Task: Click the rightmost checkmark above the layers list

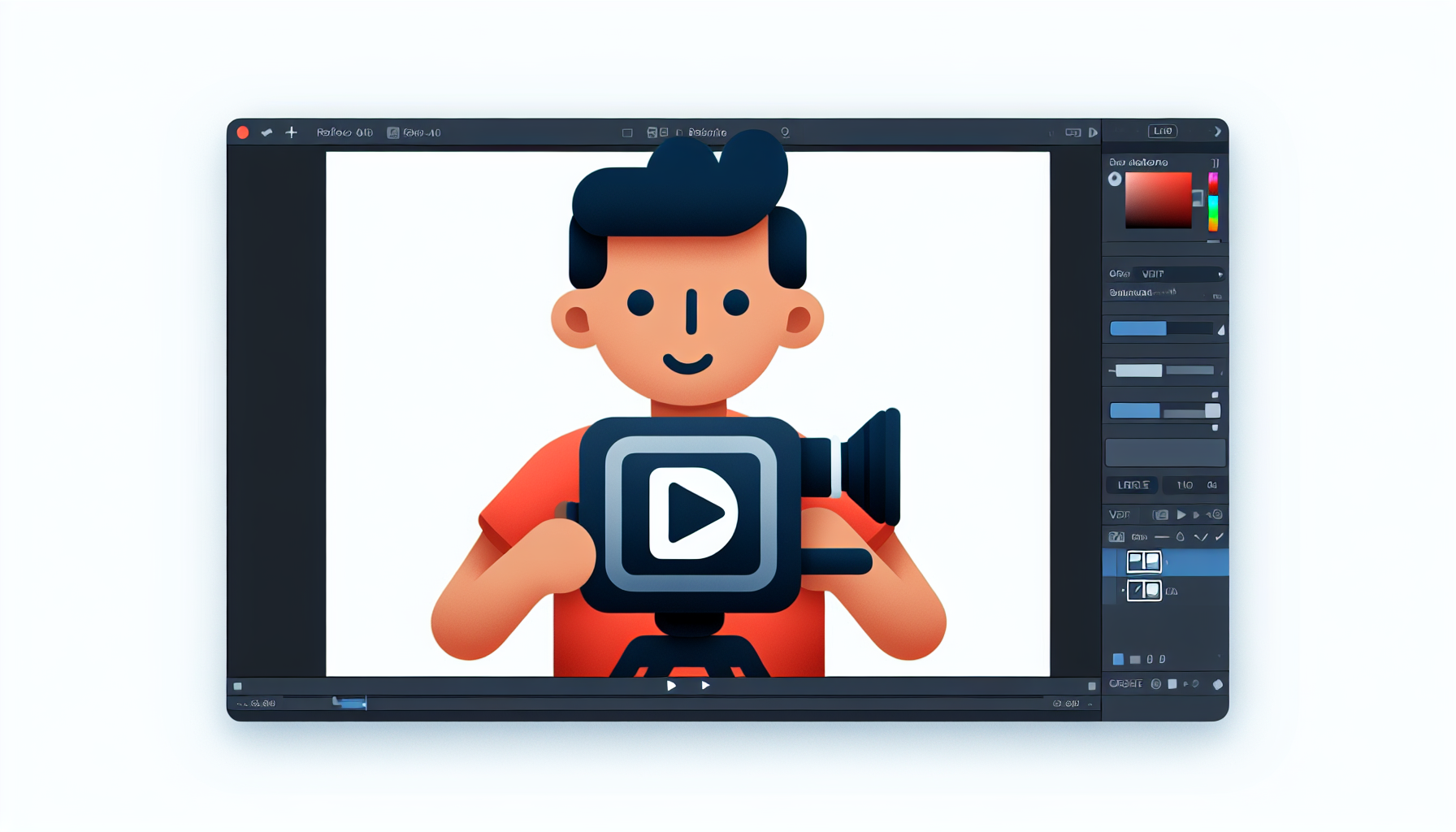Action: (x=1219, y=537)
